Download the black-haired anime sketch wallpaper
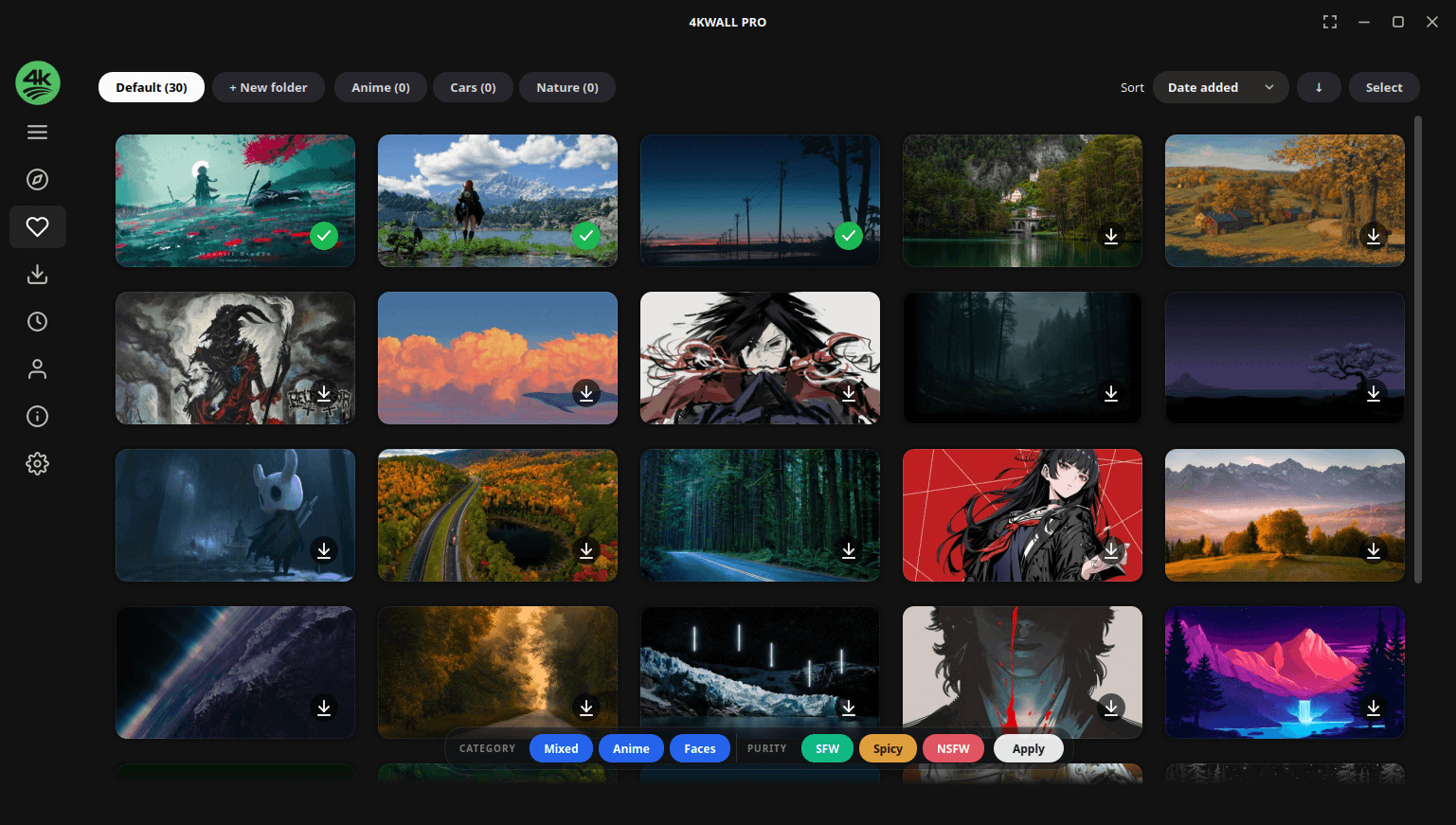Image resolution: width=1456 pixels, height=825 pixels. [849, 393]
